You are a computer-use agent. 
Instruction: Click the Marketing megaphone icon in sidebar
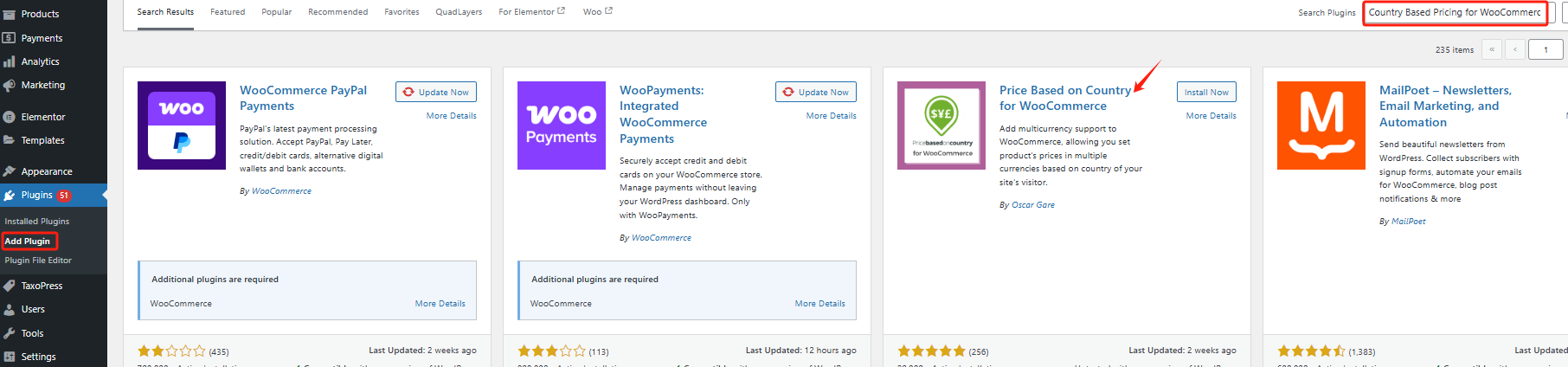[10, 85]
